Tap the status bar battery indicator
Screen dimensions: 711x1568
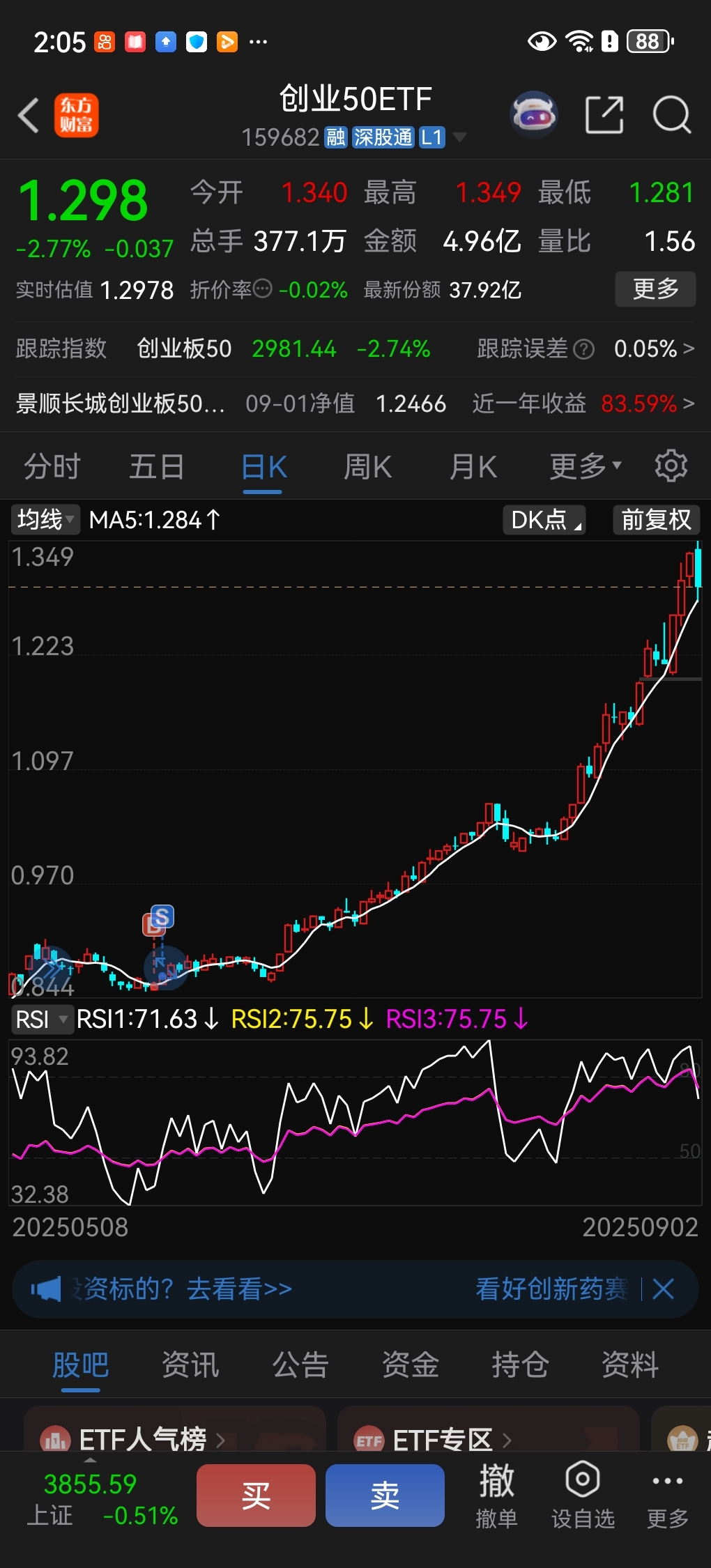(650, 42)
